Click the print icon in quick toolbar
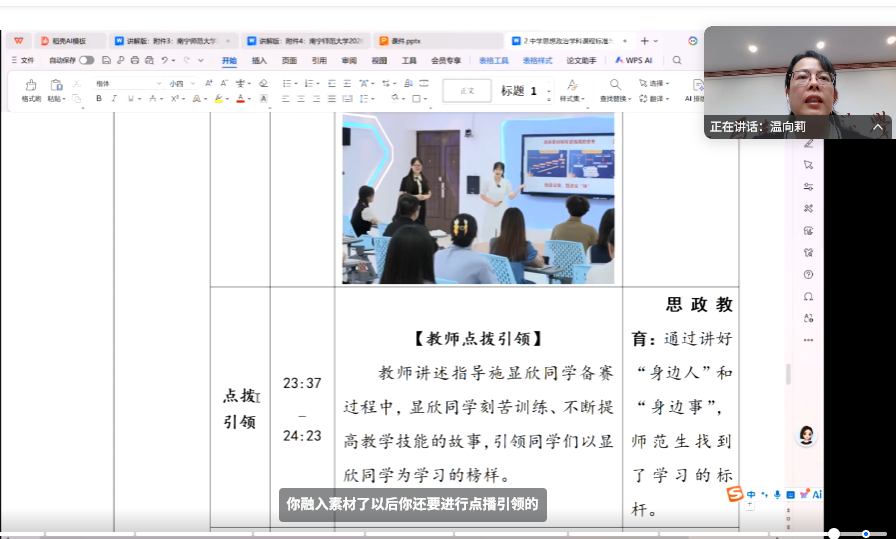 [x=134, y=60]
